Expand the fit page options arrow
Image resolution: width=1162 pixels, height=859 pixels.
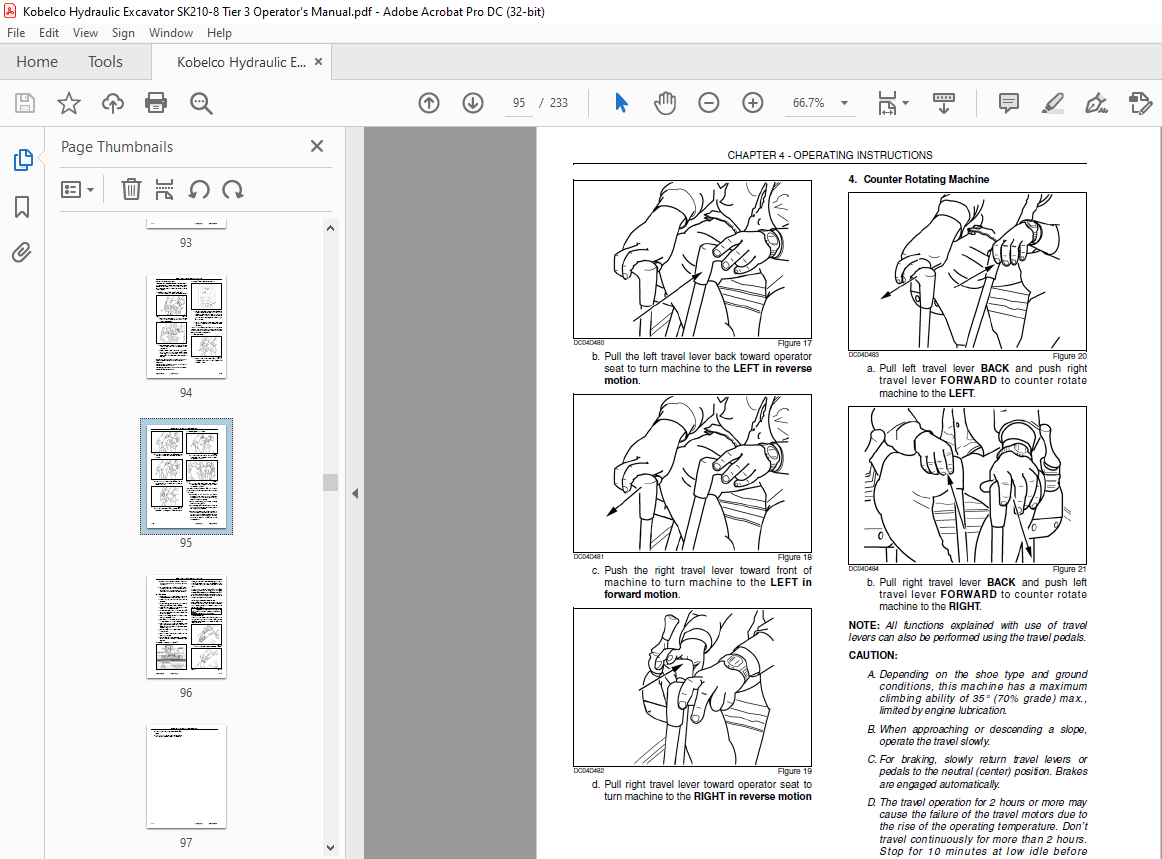(906, 103)
